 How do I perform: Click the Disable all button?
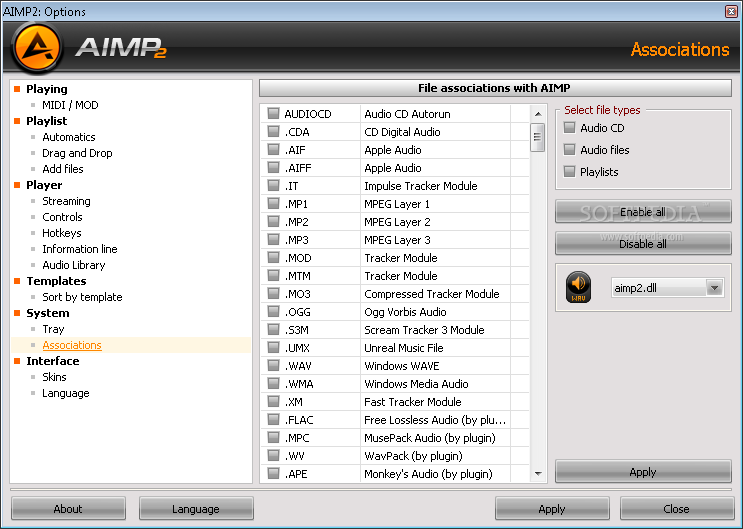tap(643, 244)
